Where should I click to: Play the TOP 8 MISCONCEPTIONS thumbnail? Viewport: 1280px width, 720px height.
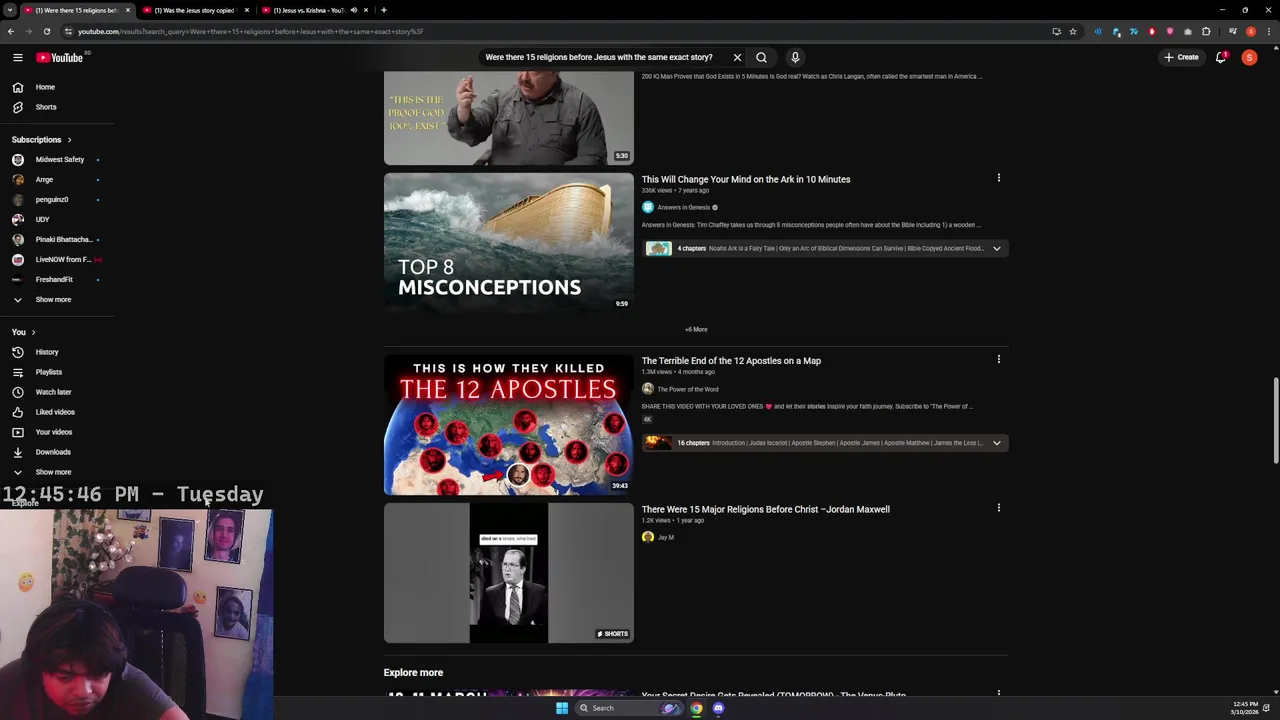click(x=508, y=243)
